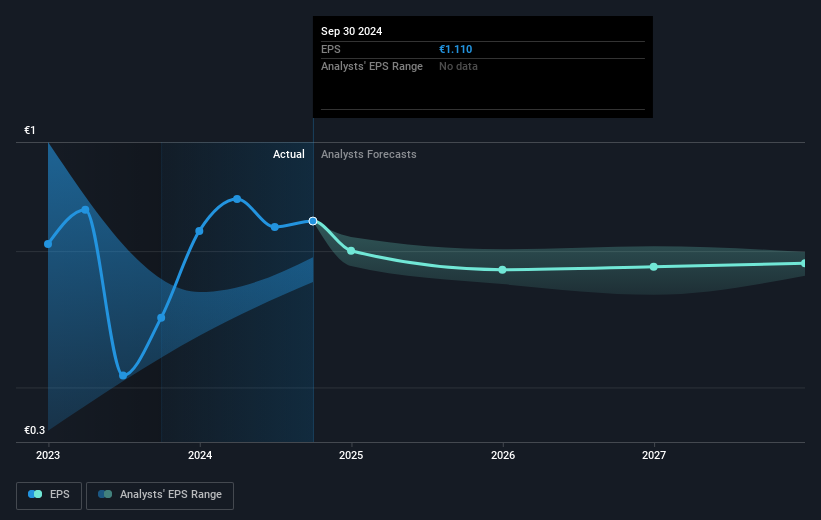Click the Analysts Forecasts section label
The height and width of the screenshot is (520, 821).
coord(369,154)
